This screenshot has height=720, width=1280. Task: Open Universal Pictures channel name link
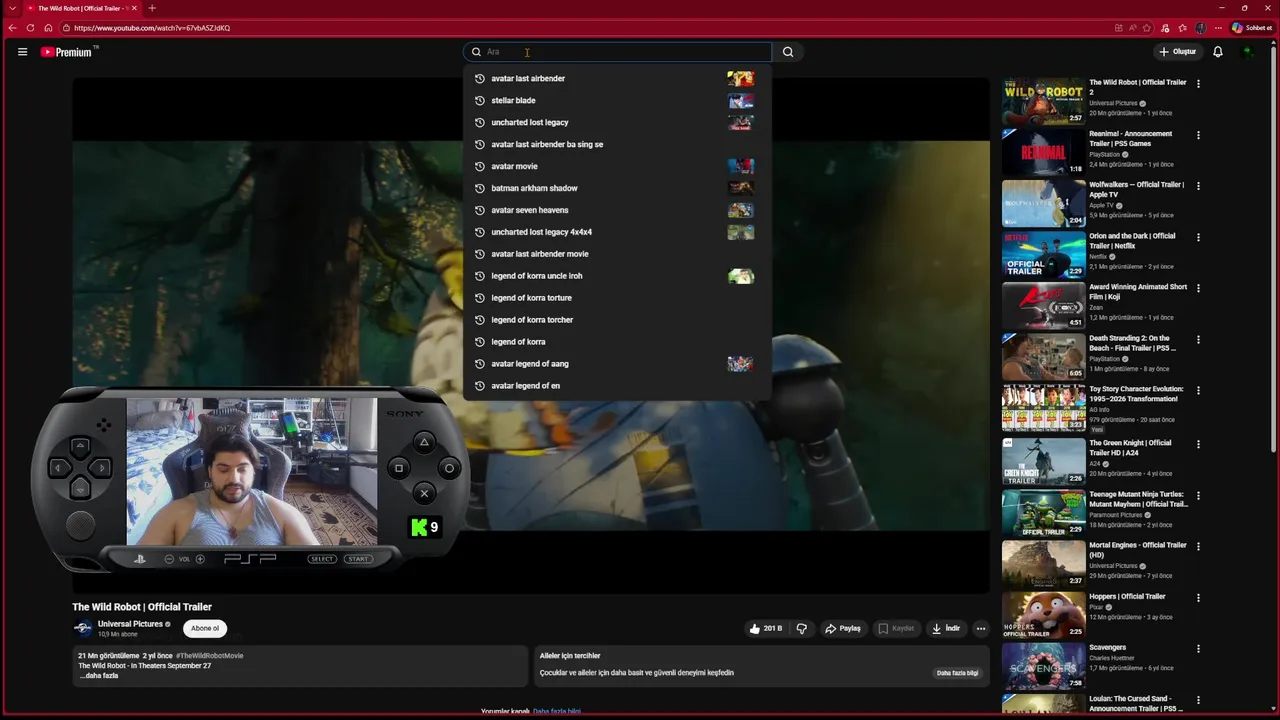click(x=130, y=624)
